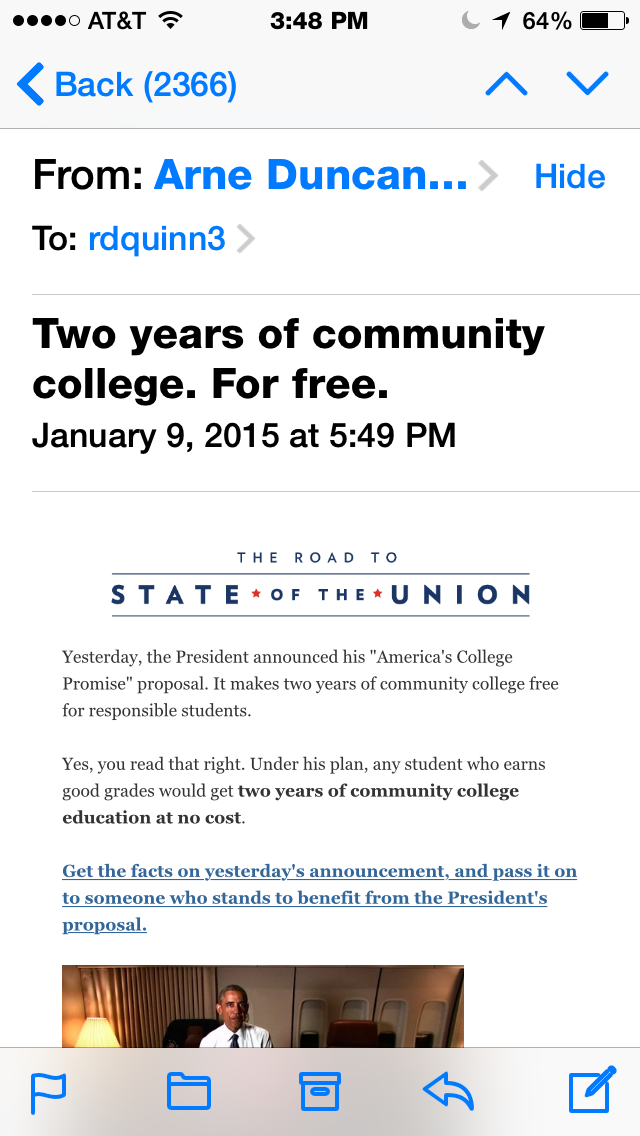Viewport: 640px width, 1136px height.
Task: Tap the State of the Union banner
Action: (320, 583)
